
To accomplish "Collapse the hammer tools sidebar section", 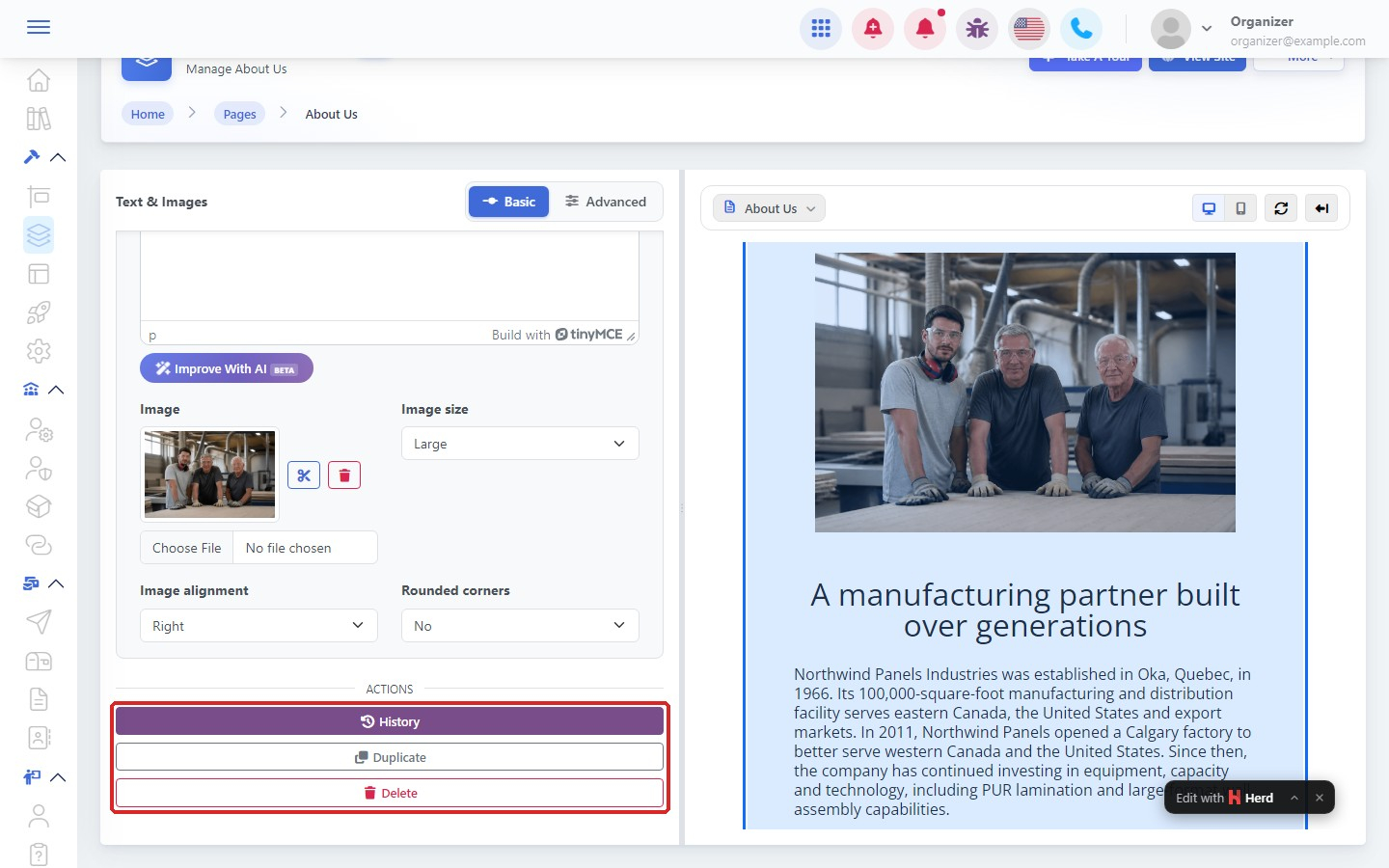I will 58,157.
